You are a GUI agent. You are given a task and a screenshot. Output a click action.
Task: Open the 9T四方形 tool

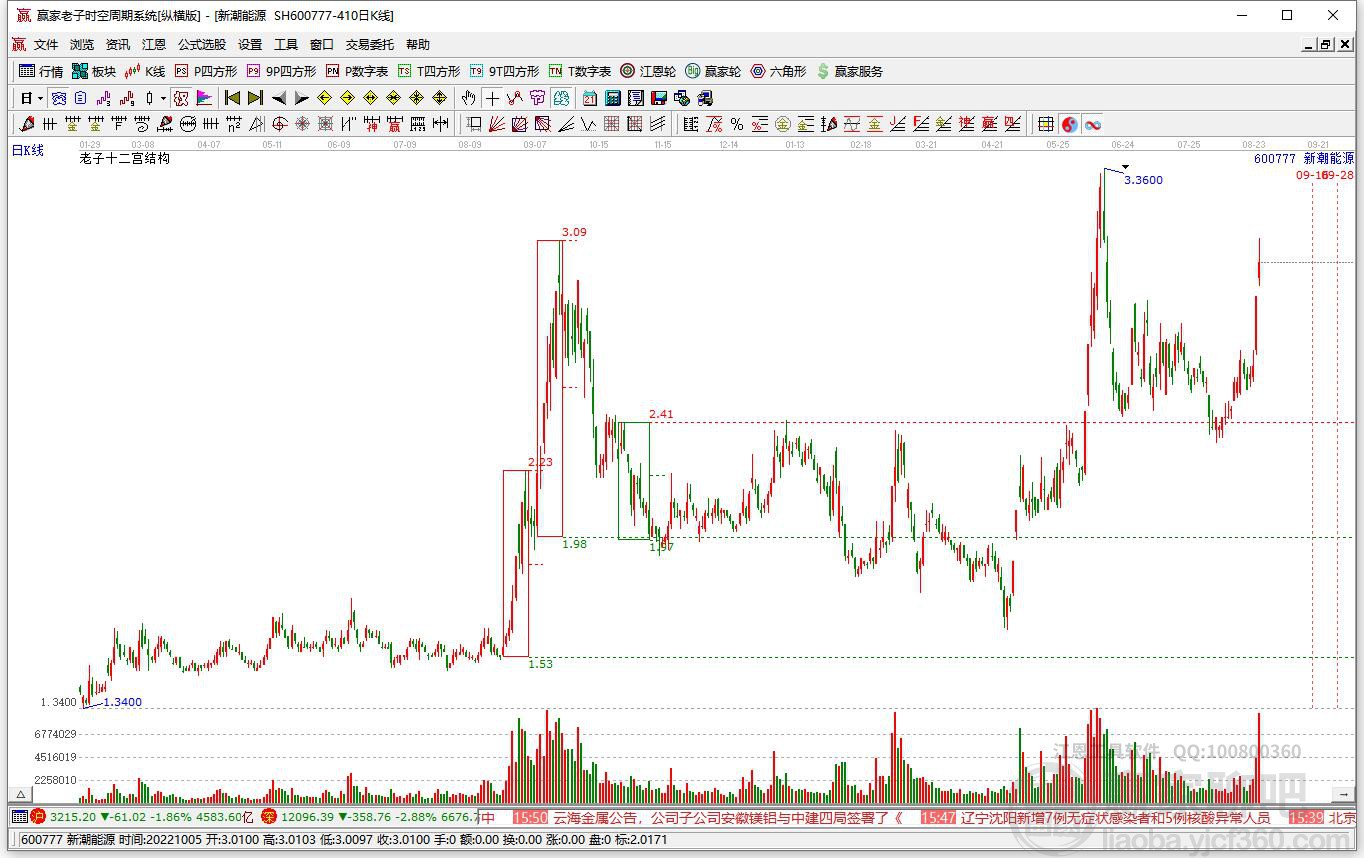pyautogui.click(x=504, y=71)
